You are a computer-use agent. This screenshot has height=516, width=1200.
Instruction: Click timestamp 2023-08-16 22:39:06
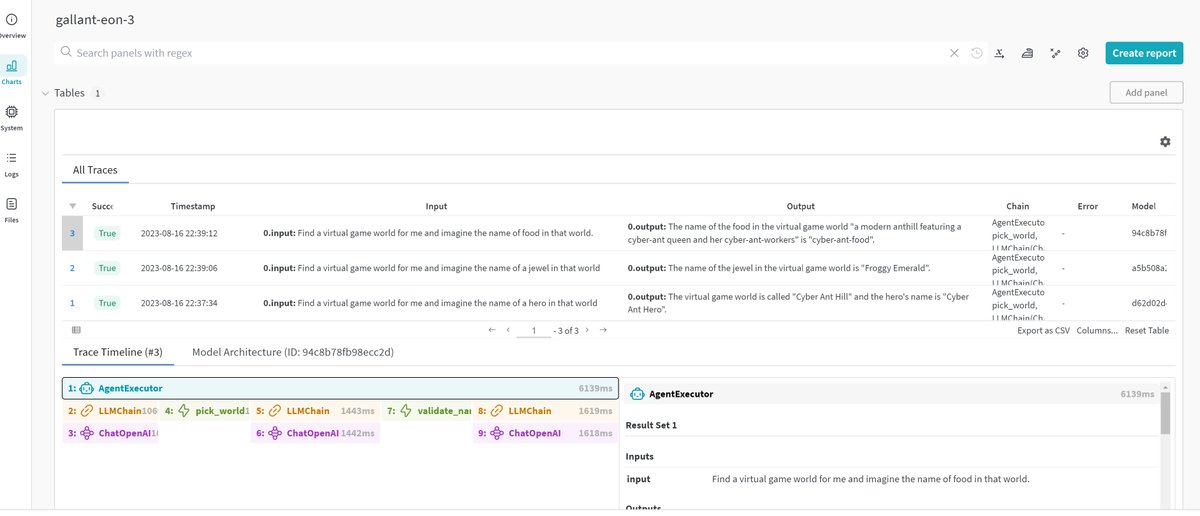click(179, 268)
